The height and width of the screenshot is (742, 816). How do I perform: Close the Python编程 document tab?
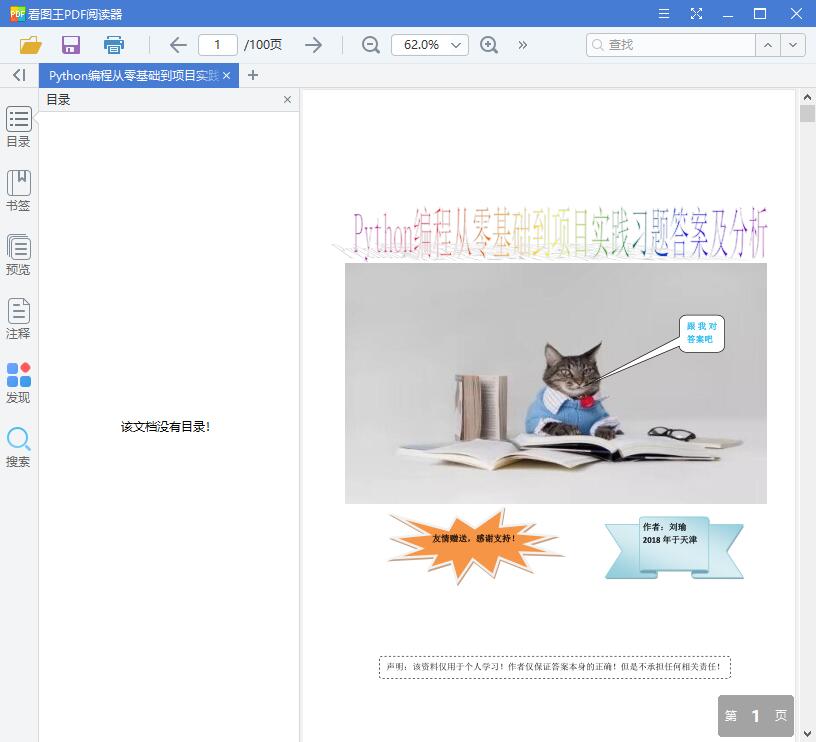(x=226, y=75)
